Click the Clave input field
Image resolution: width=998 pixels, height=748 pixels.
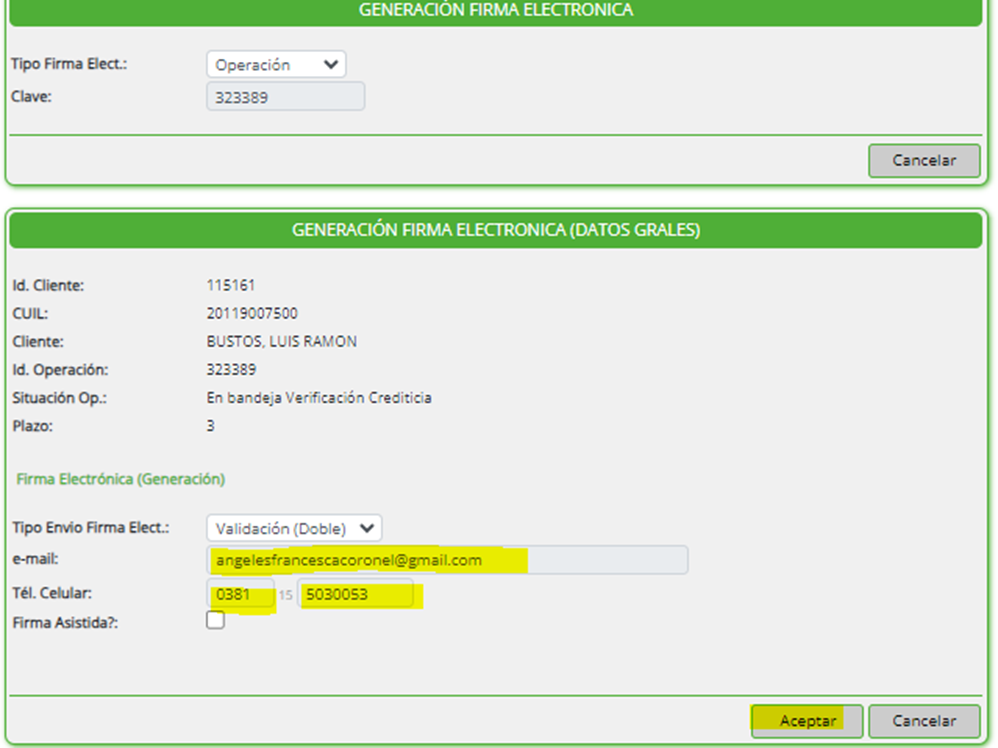pos(285,98)
